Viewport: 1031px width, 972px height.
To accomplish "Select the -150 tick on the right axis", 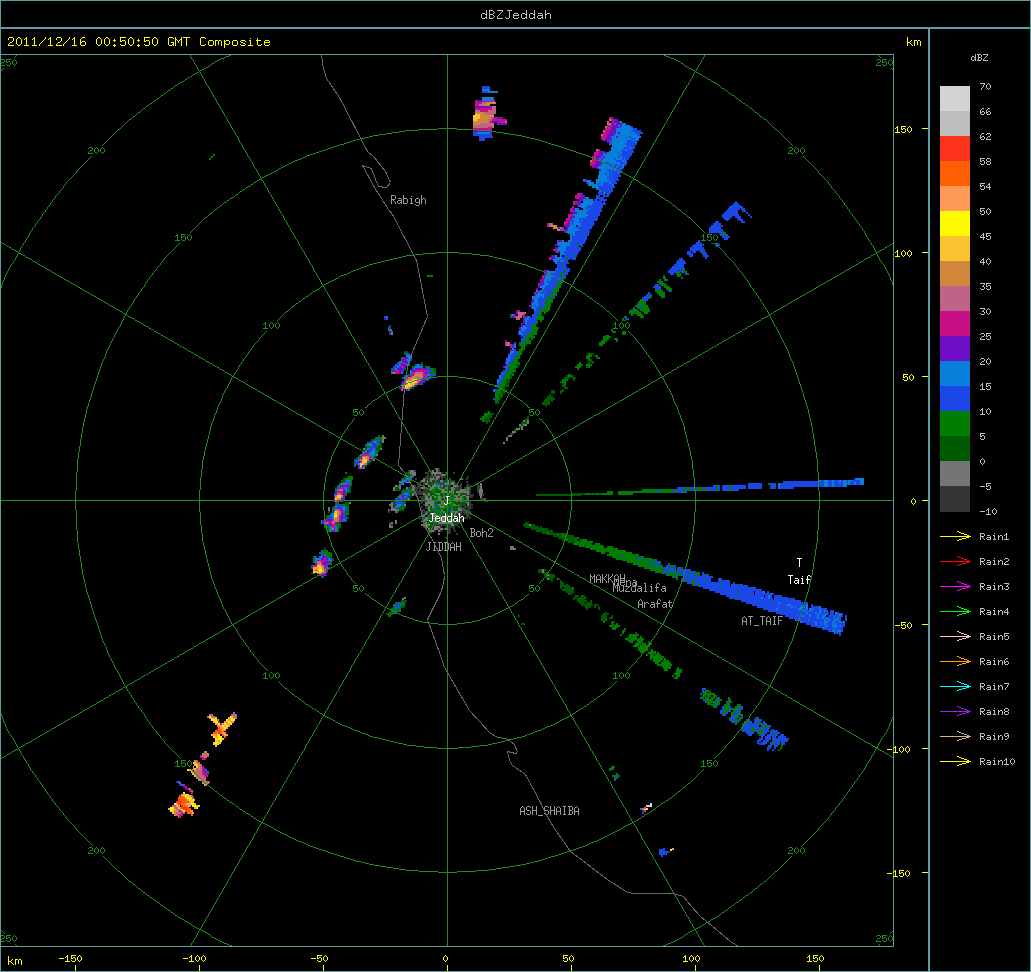I will click(x=899, y=873).
